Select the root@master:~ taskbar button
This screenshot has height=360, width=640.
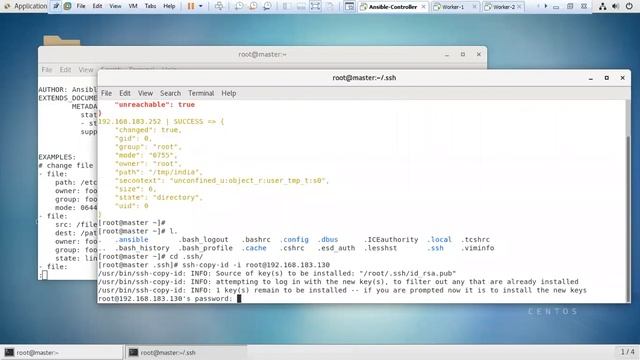[x=62, y=353]
